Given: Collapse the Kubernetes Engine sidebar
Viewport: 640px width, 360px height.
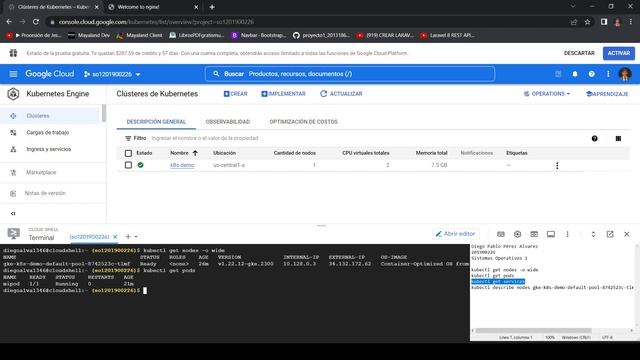Looking at the screenshot, I should [13, 213].
